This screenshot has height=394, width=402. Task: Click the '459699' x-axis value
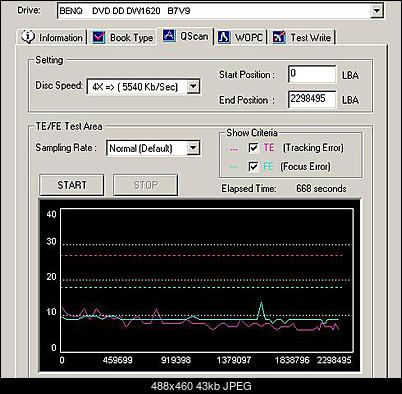pos(117,360)
